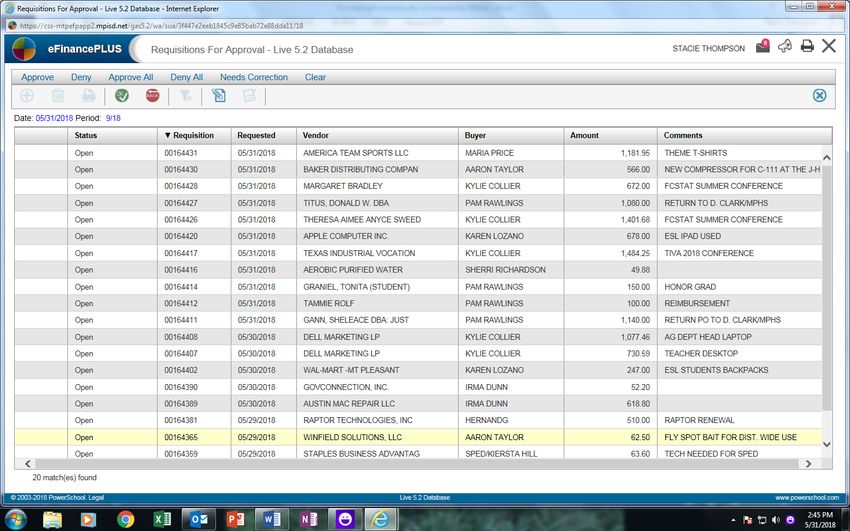This screenshot has height=531, width=850.
Task: Click the greyed-out notes icon in toolbar
Action: click(x=249, y=96)
